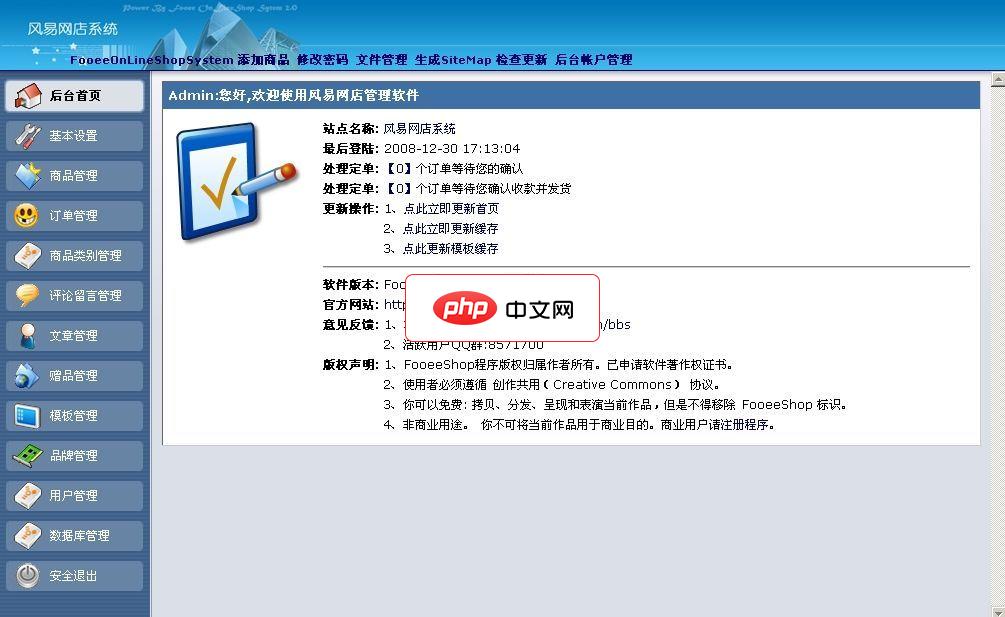The image size is (1005, 617).
Task: Open 商品管理 product management icon
Action: [25, 175]
